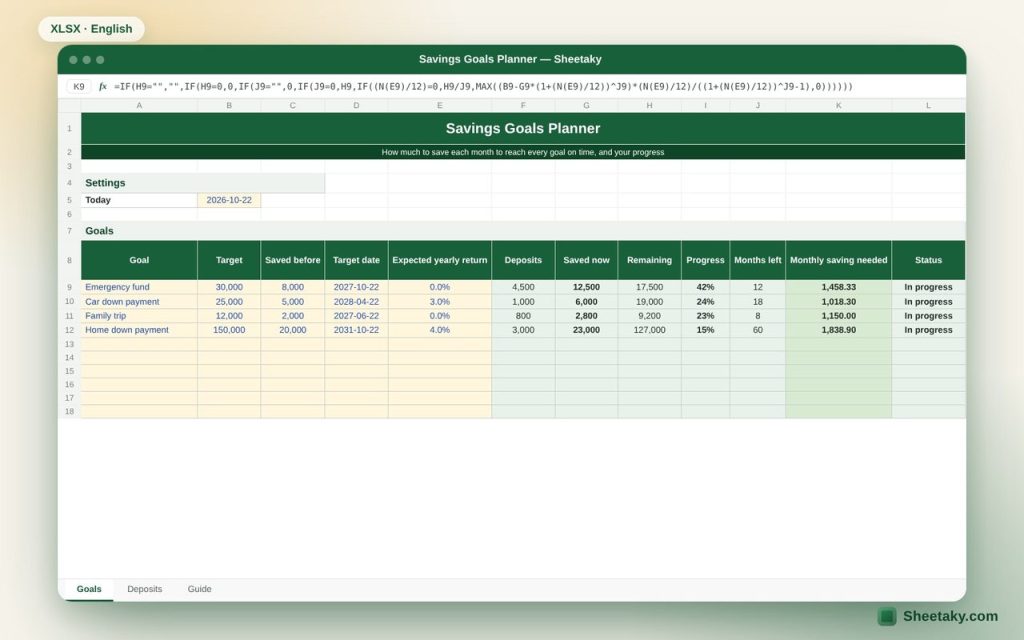Select the 12,500 saved now cell
This screenshot has width=1024, height=640.
click(586, 287)
